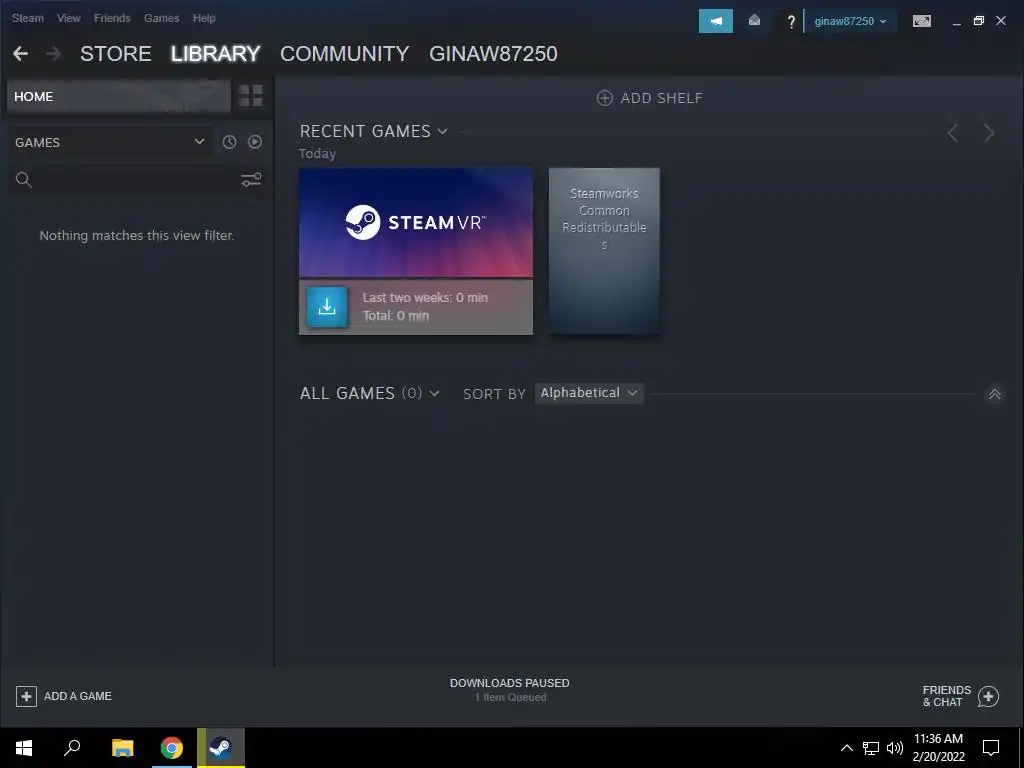Viewport: 1024px width, 768px height.
Task: Click the Add Shelf plus icon
Action: [x=605, y=98]
